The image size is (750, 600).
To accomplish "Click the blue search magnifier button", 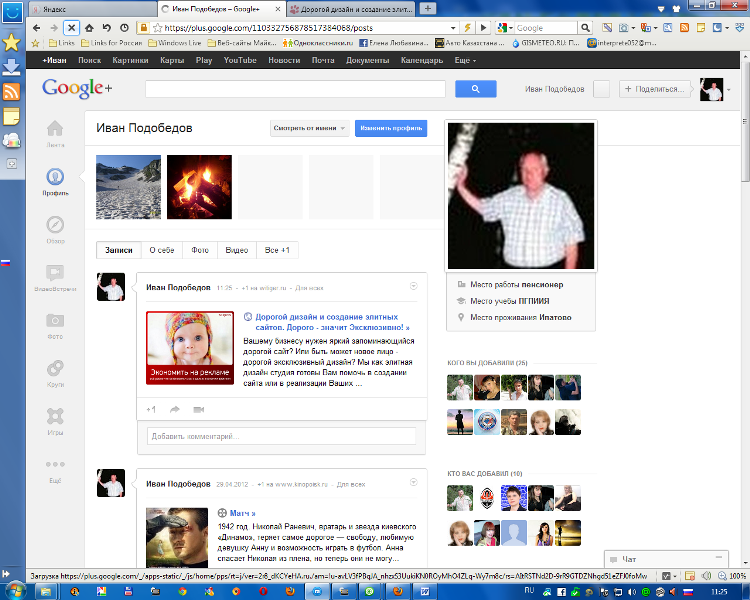I will coord(475,89).
